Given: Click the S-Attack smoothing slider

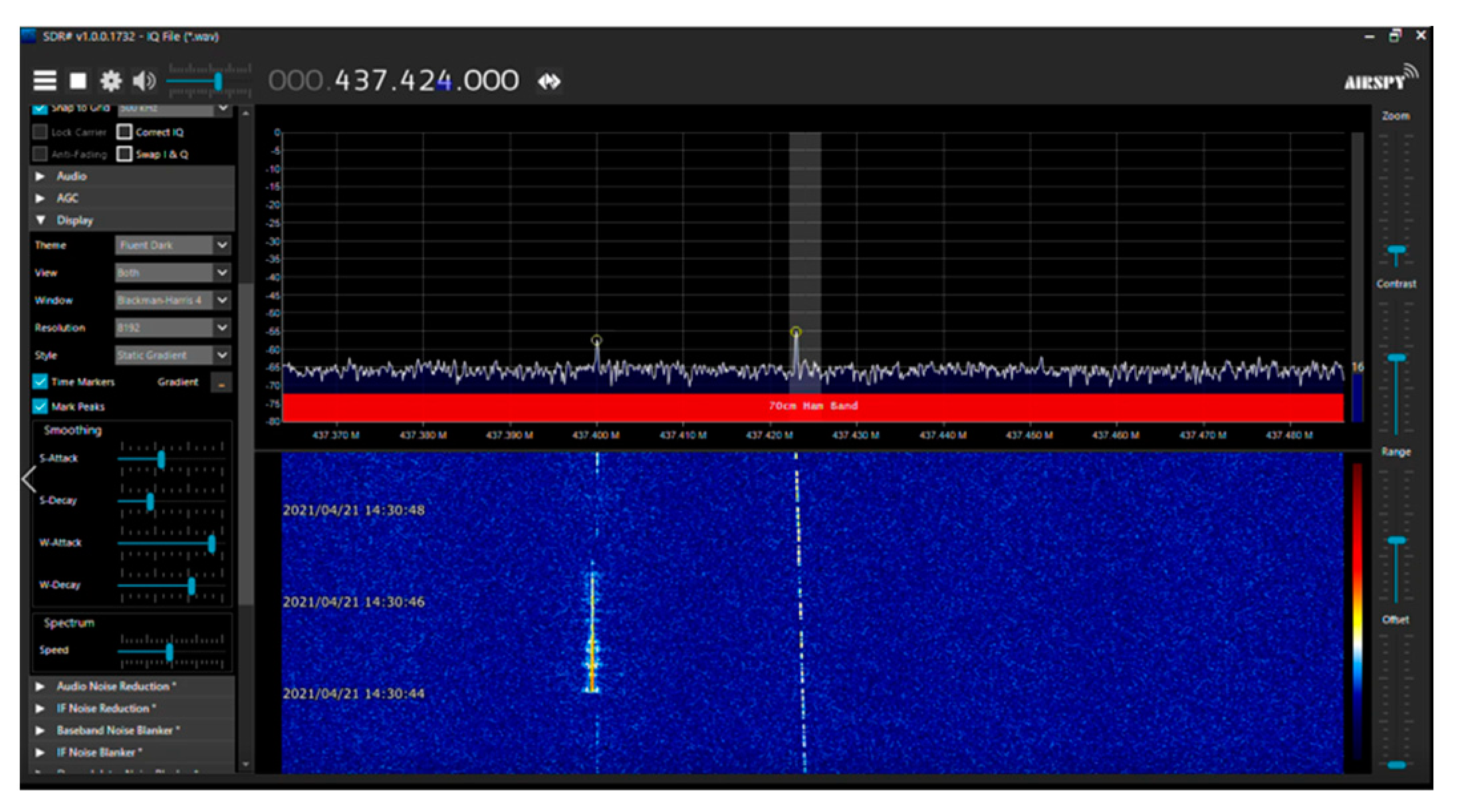Looking at the screenshot, I should [161, 459].
